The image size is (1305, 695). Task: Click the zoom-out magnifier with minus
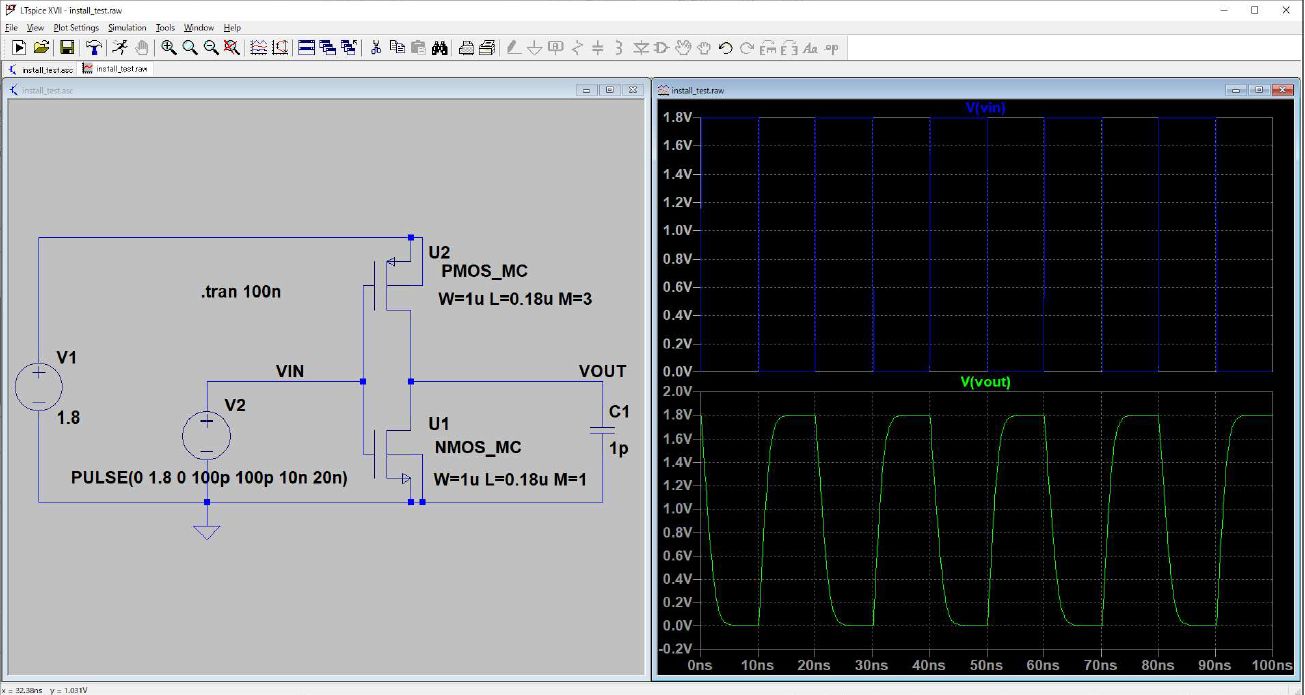click(x=211, y=47)
